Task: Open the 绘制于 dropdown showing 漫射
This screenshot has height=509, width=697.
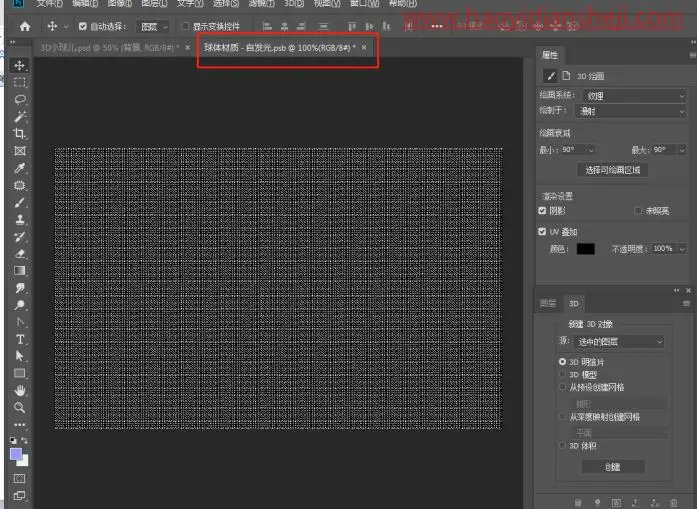Action: pyautogui.click(x=630, y=111)
